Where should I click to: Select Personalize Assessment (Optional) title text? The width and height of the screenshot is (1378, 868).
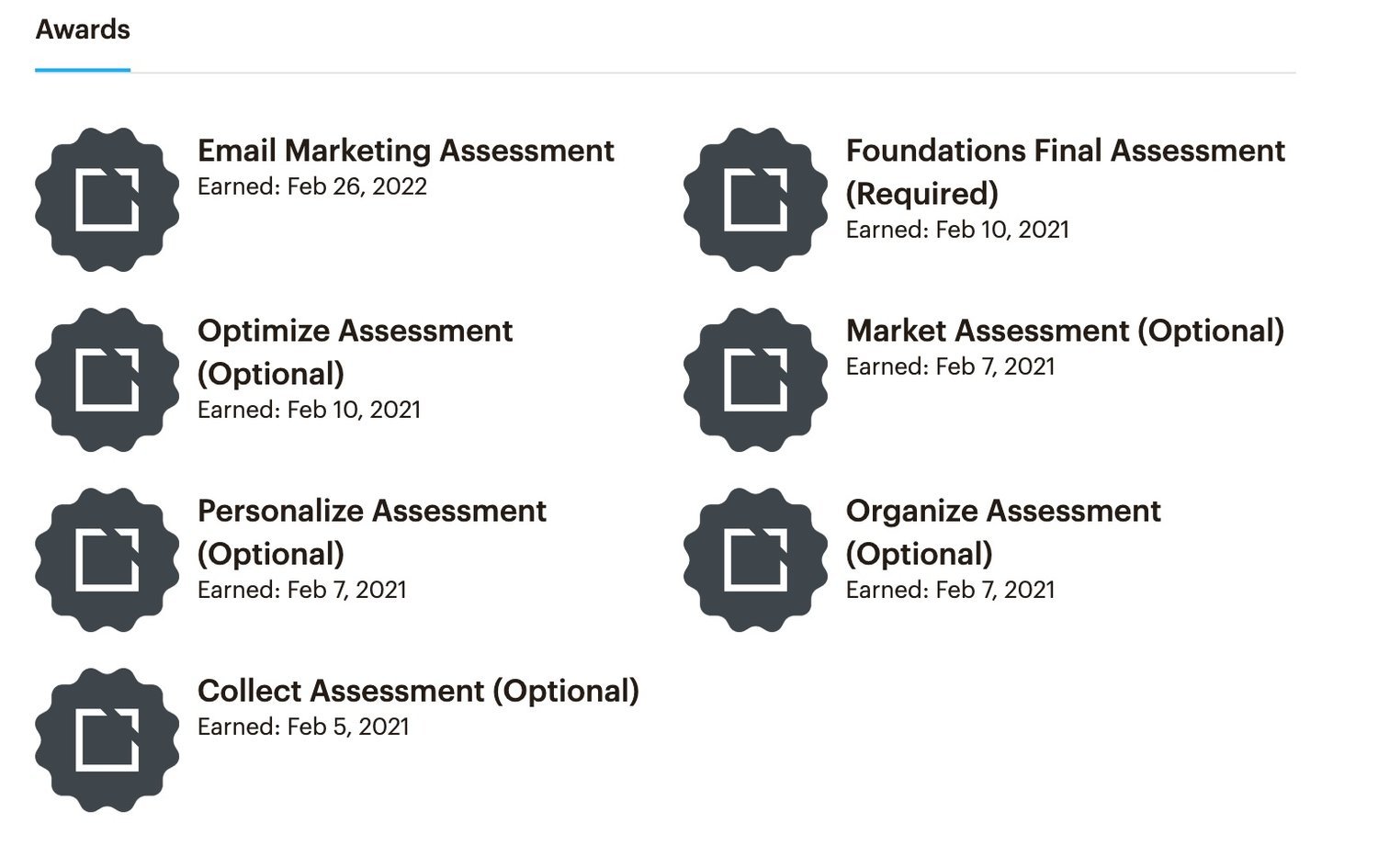point(371,532)
